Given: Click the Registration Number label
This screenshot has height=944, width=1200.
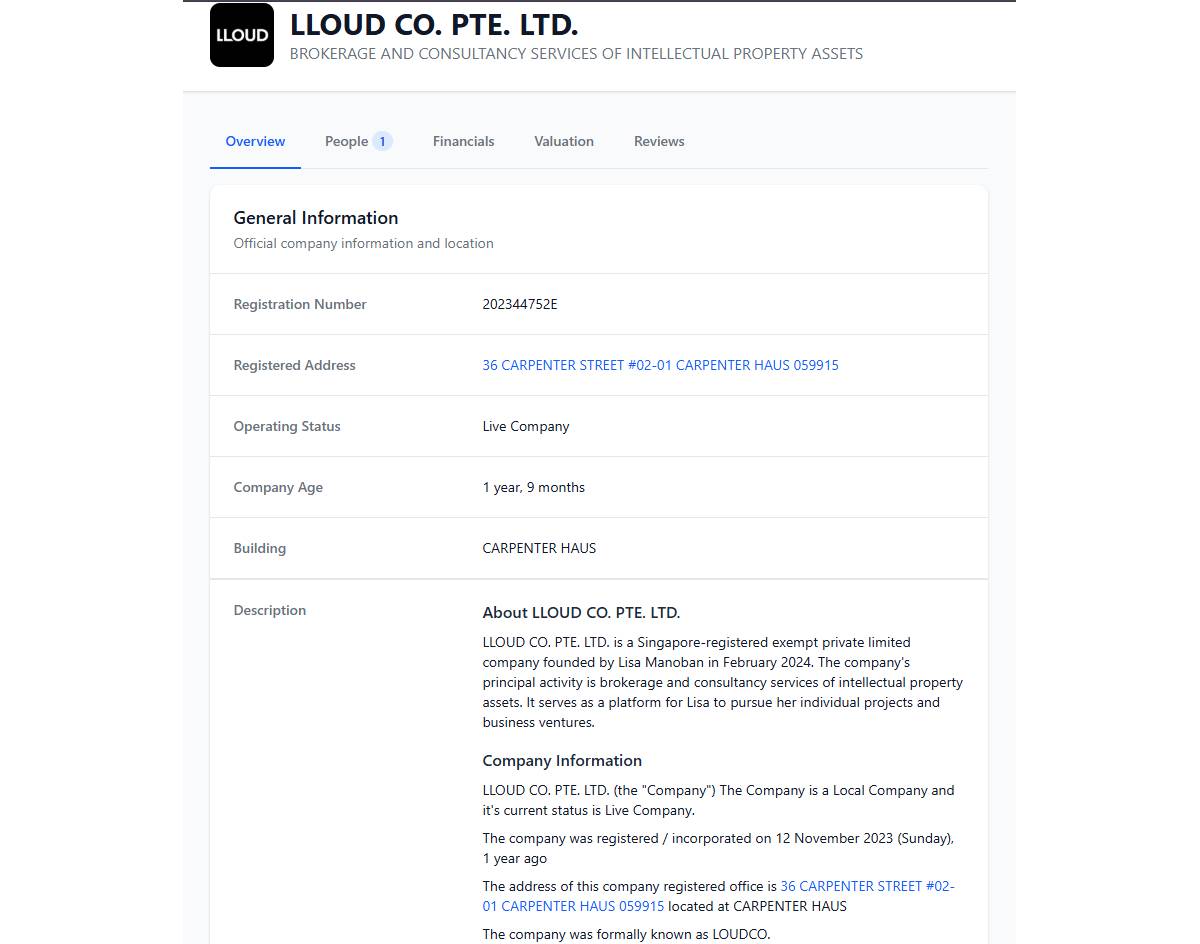Looking at the screenshot, I should (300, 304).
